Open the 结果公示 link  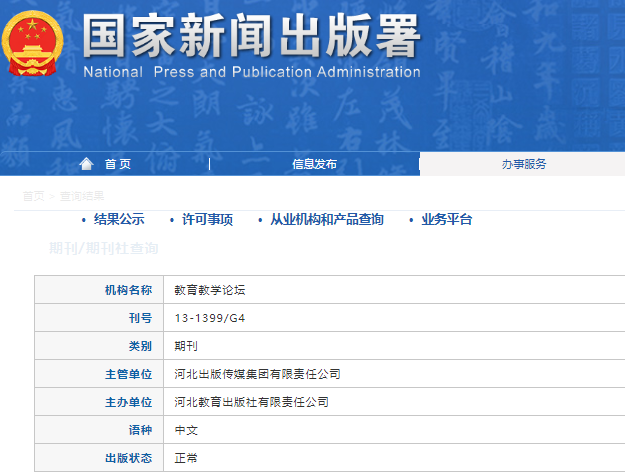119,220
